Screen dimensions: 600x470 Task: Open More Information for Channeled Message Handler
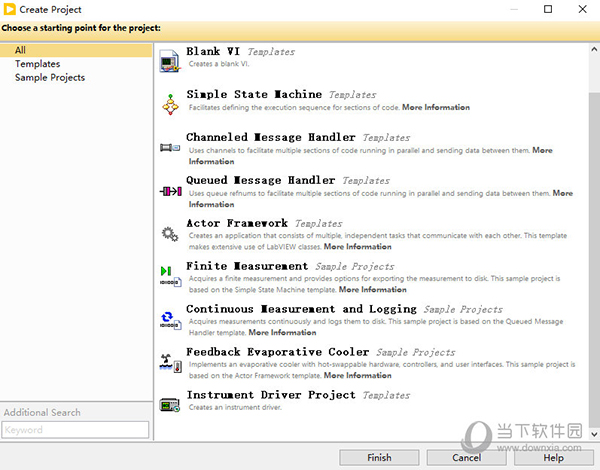coord(370,156)
